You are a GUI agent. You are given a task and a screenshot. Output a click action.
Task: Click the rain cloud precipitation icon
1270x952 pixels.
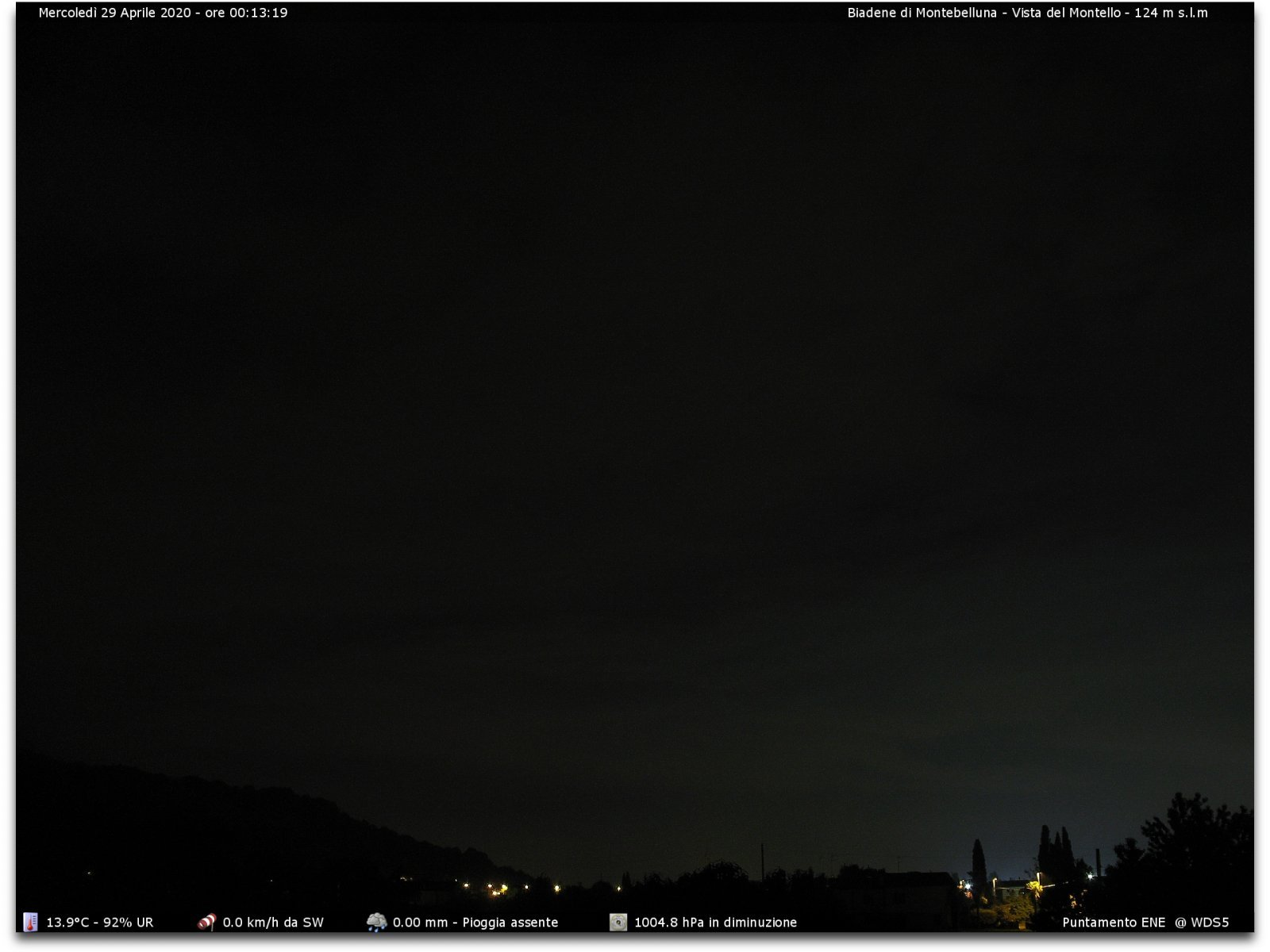pos(376,922)
